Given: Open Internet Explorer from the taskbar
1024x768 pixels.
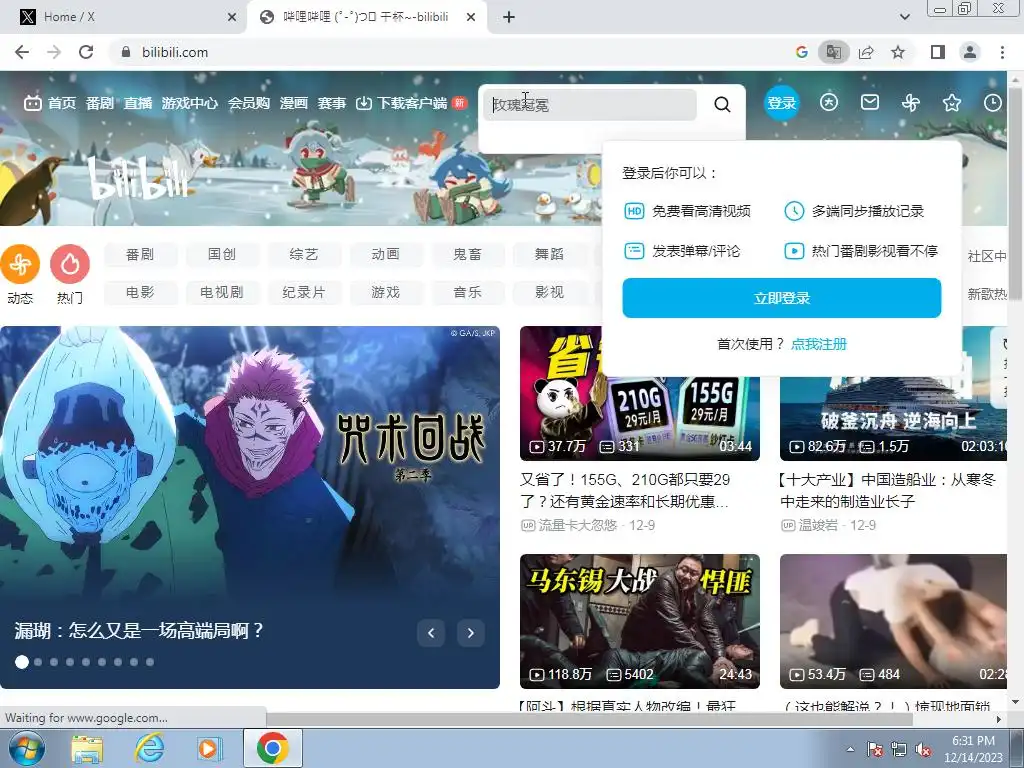Looking at the screenshot, I should pyautogui.click(x=149, y=748).
